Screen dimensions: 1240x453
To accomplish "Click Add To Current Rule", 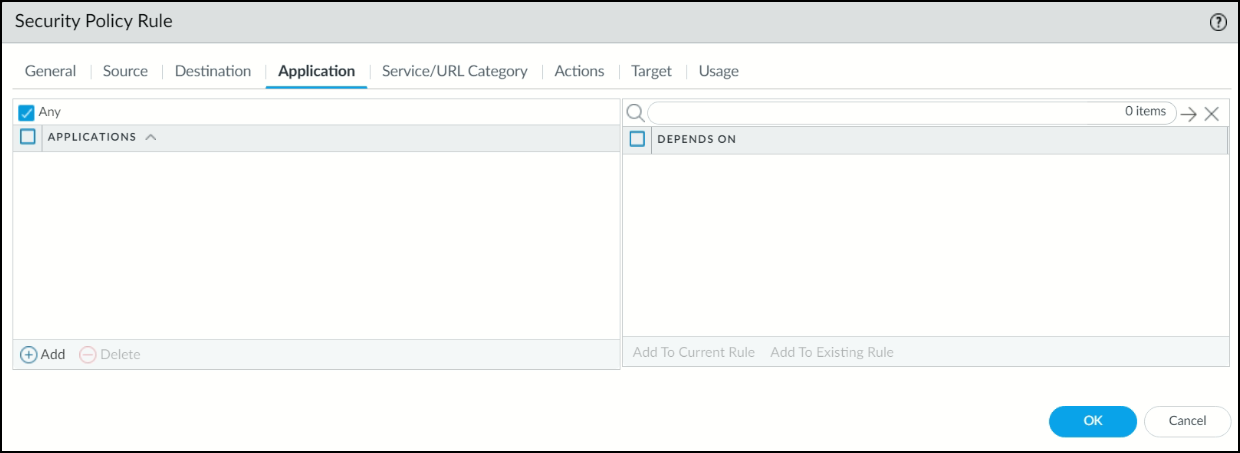I will coord(693,352).
